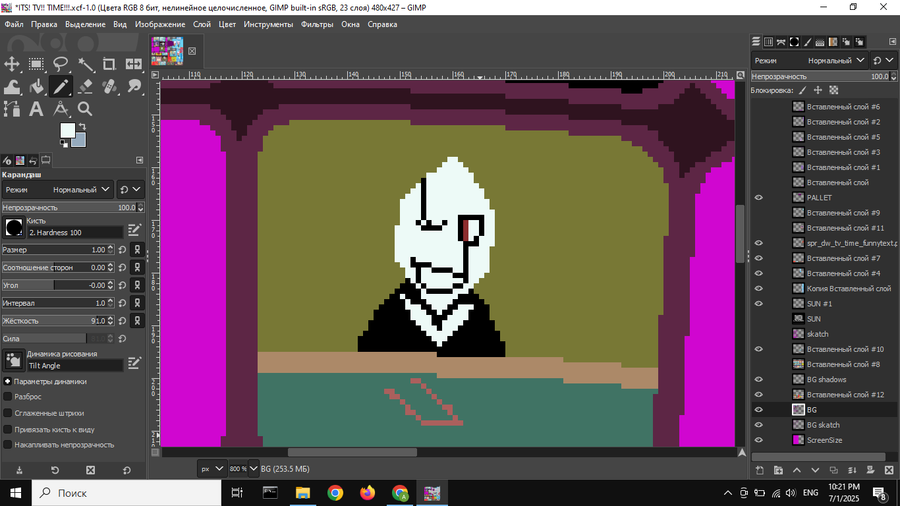Enable Накапливать непрозрачность checkbox
This screenshot has width=900, height=506.
tap(7, 445)
